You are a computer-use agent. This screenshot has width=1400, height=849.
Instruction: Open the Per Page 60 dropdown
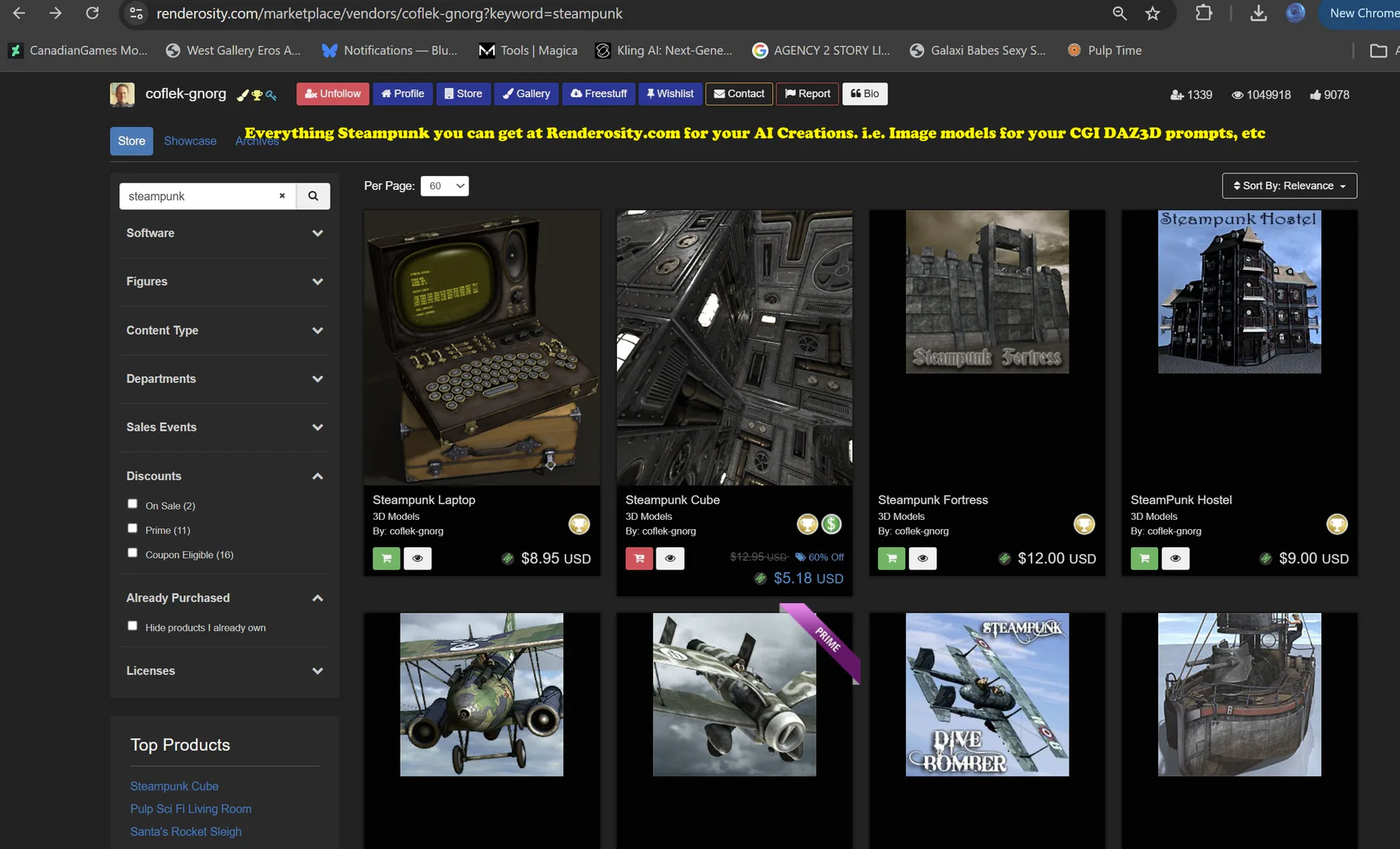point(445,186)
